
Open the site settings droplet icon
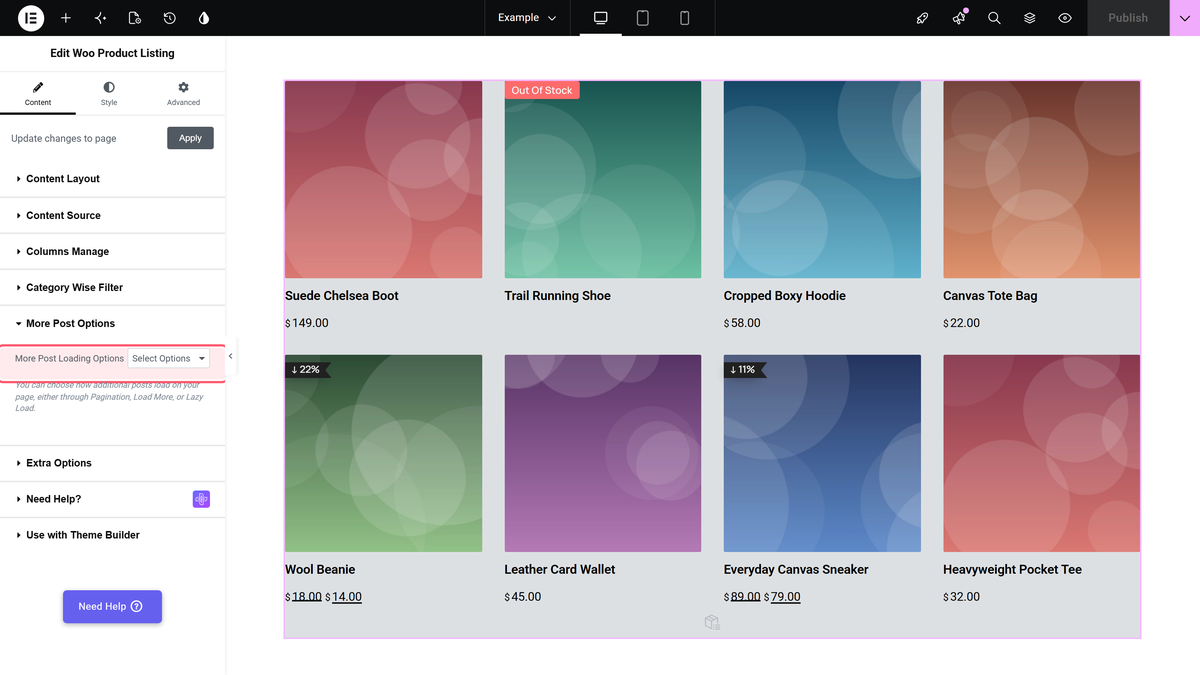[x=204, y=18]
